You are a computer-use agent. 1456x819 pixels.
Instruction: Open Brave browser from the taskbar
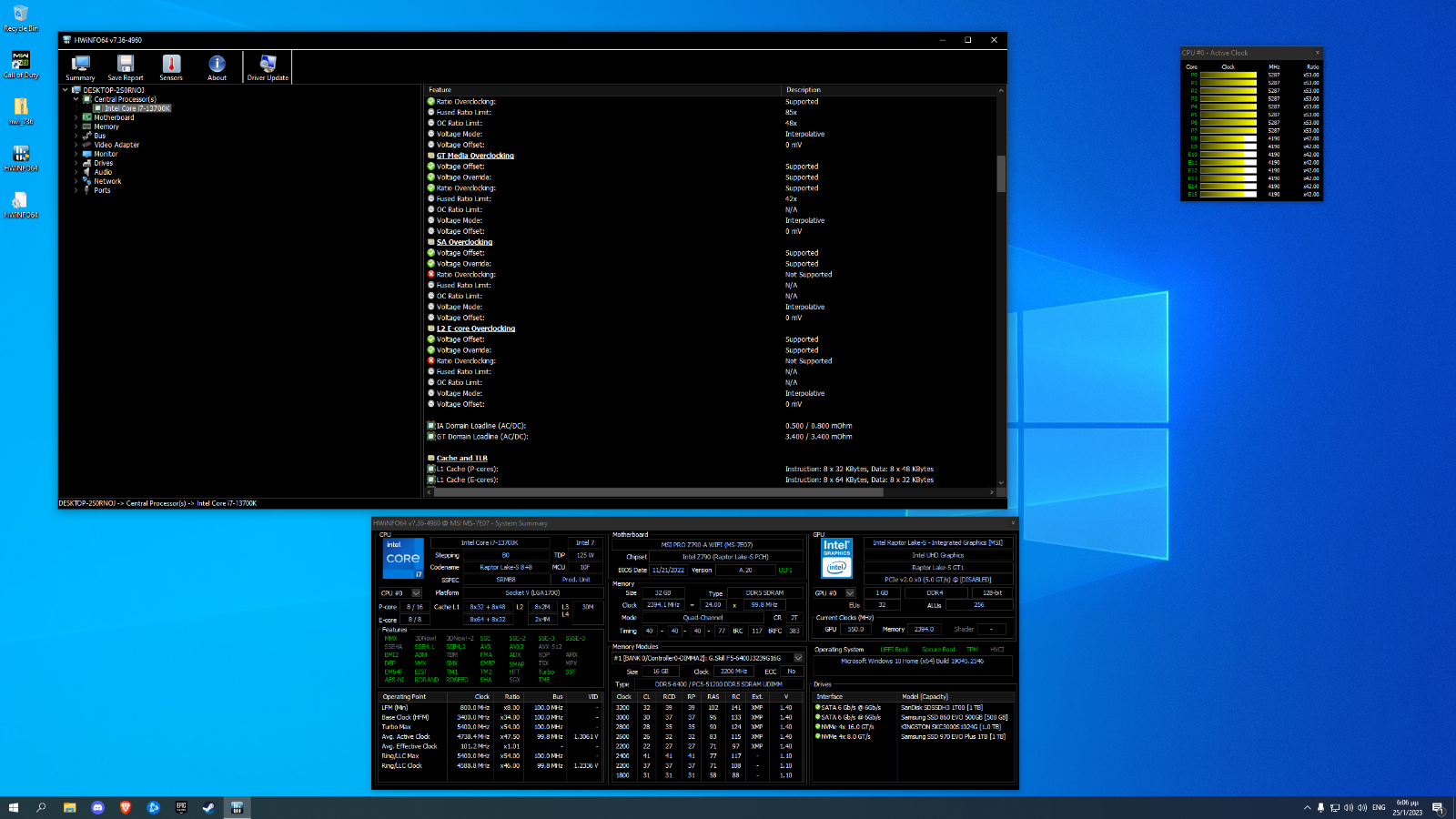(x=126, y=807)
